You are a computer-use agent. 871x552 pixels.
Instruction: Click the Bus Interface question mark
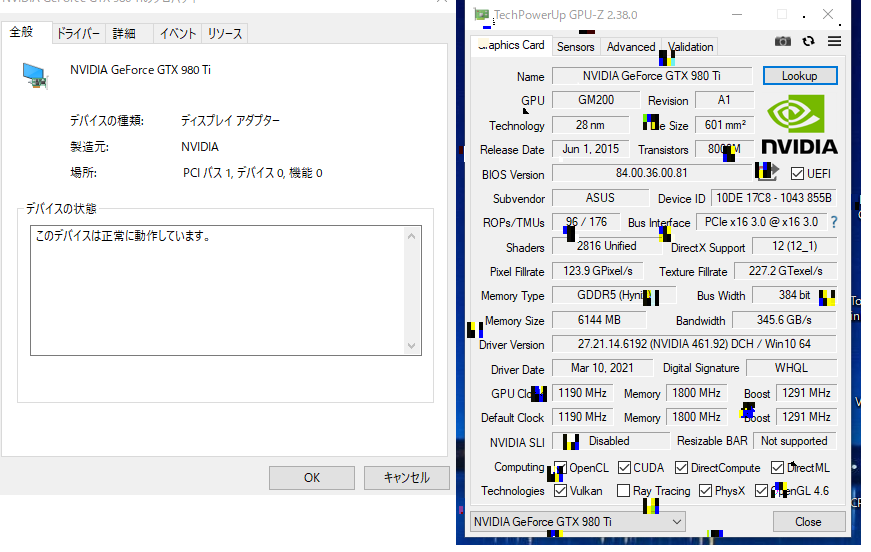834,222
